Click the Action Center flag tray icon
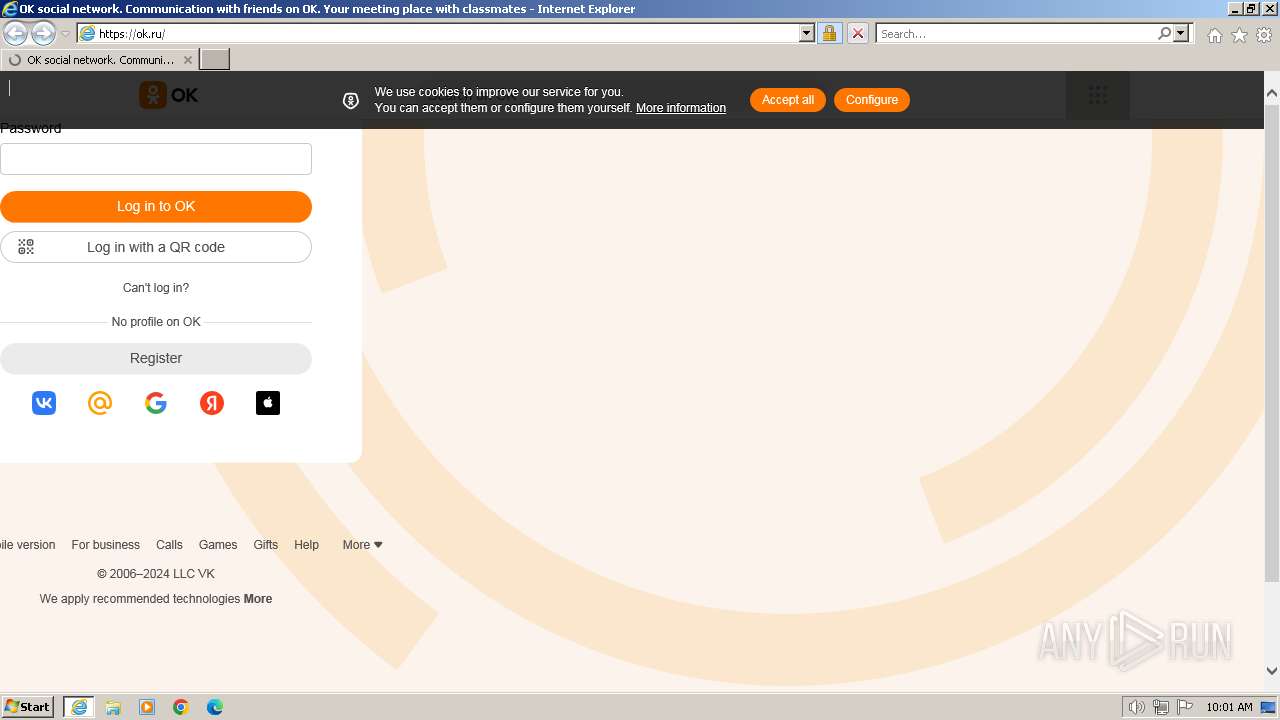The height and width of the screenshot is (720, 1280). tap(1185, 707)
